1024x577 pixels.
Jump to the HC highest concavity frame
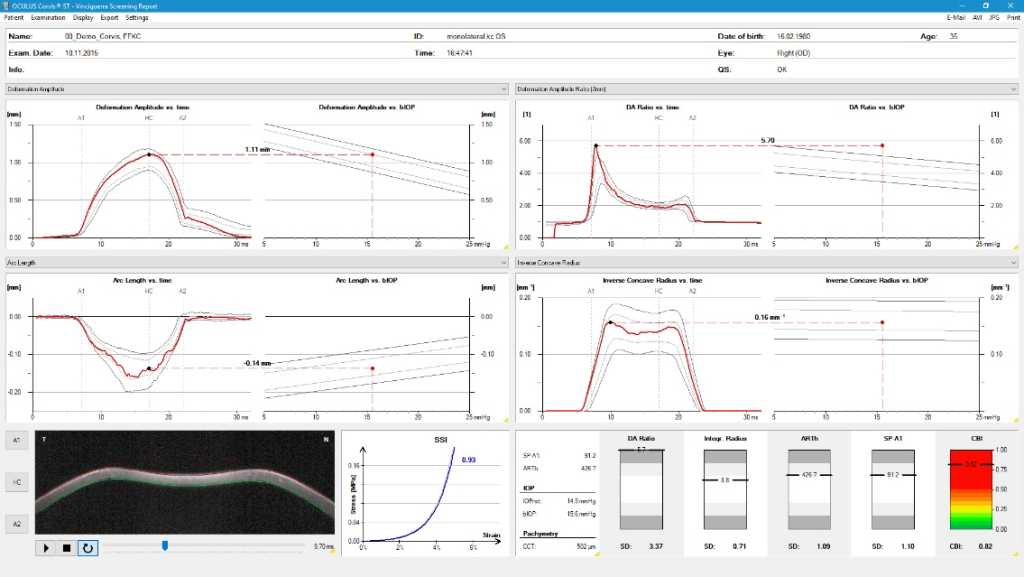17,481
